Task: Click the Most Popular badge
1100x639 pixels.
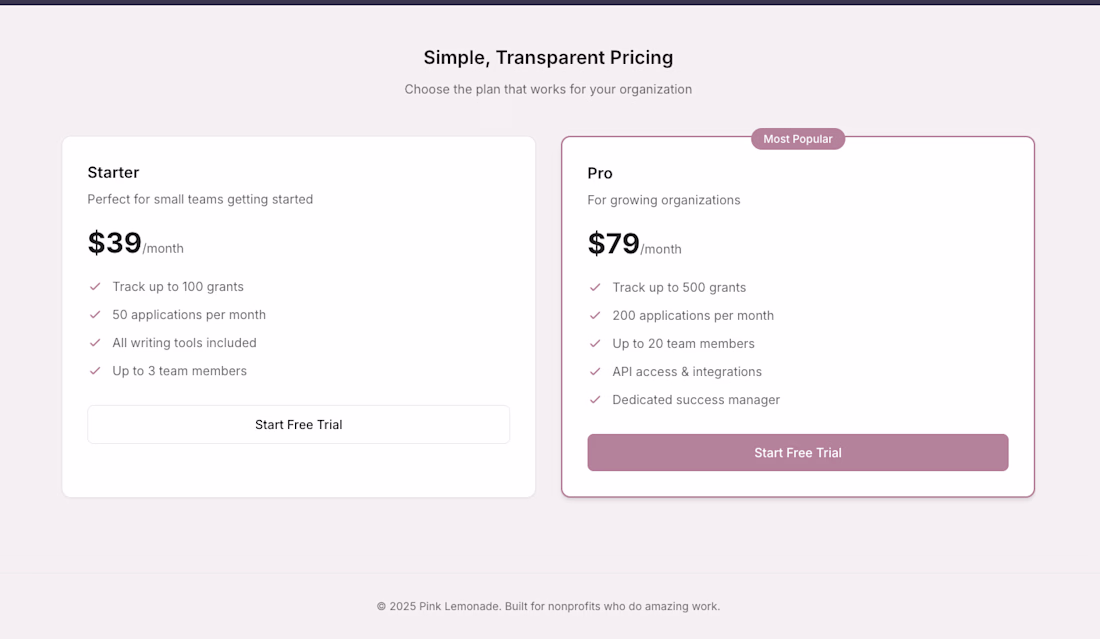Action: pyautogui.click(x=798, y=139)
